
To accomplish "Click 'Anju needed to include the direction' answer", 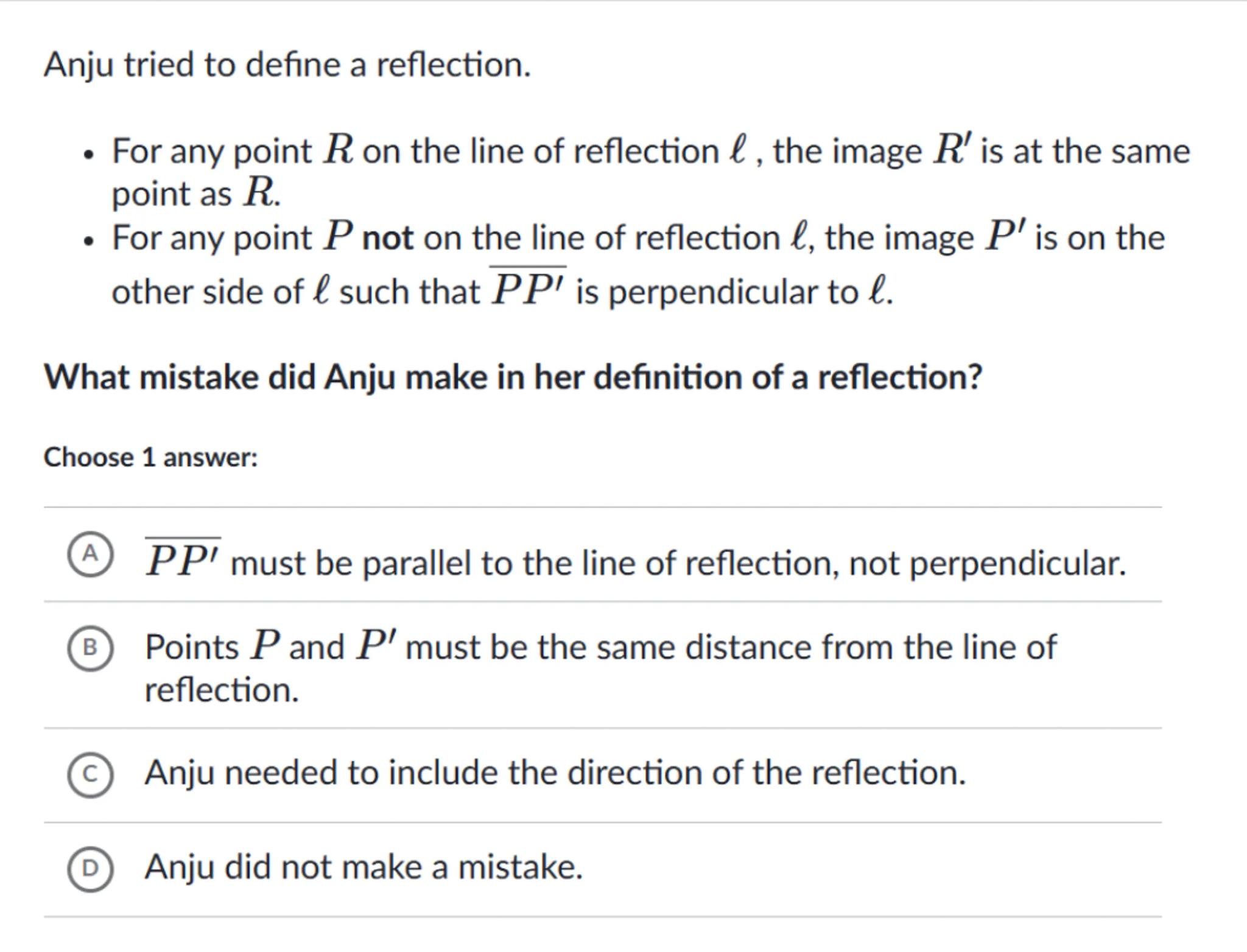I will pyautogui.click(x=555, y=773).
